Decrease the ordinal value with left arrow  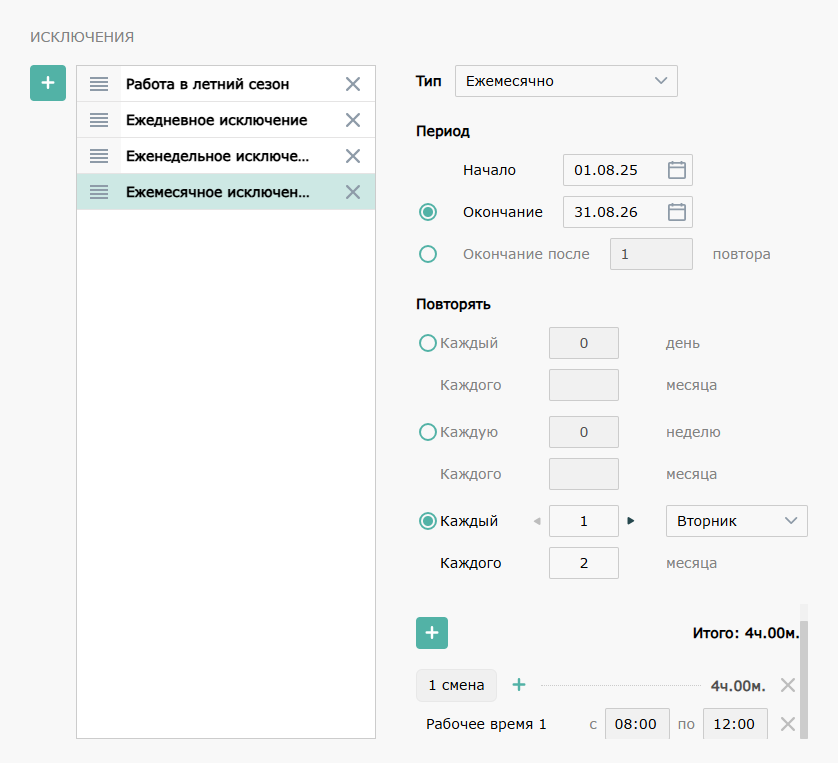tap(537, 521)
